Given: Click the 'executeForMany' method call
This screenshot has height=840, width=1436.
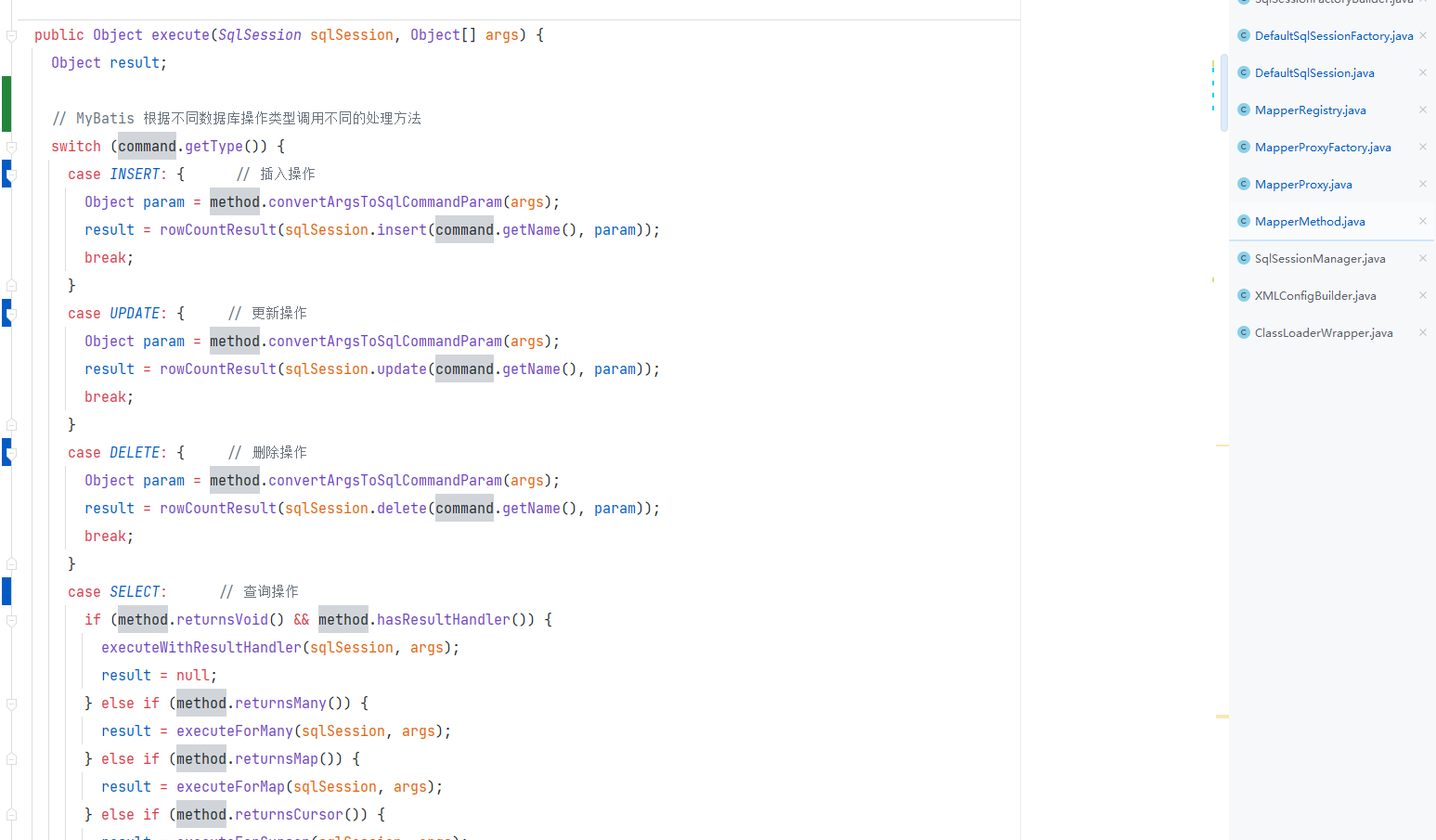Looking at the screenshot, I should click(x=235, y=731).
